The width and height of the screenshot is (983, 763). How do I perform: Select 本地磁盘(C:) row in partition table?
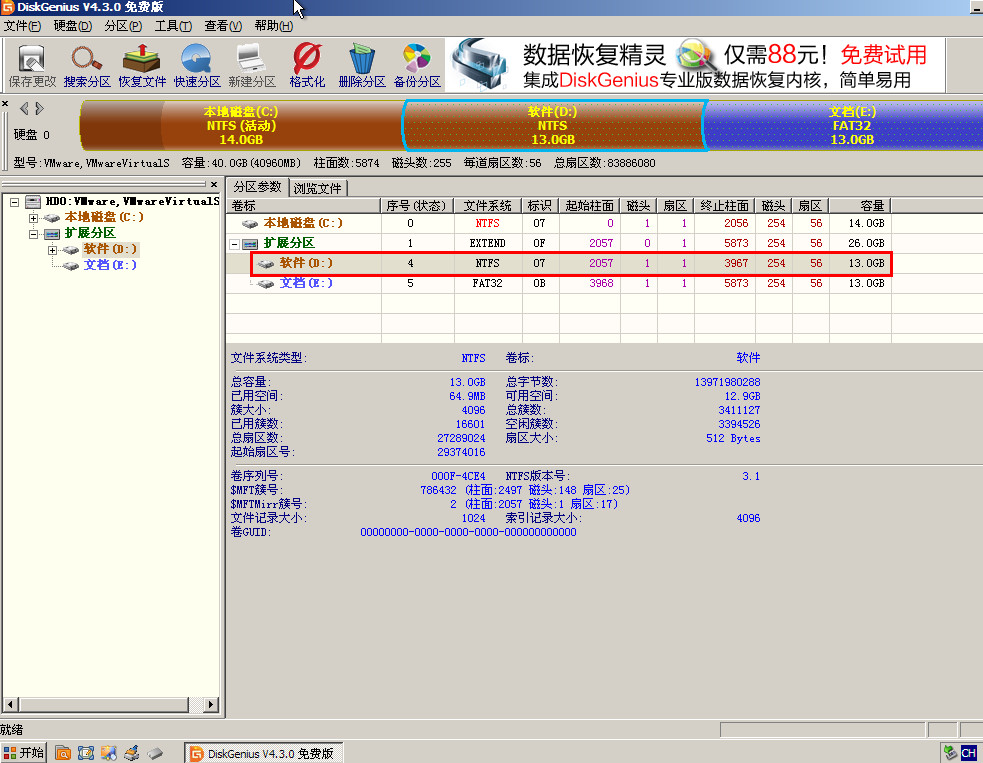click(558, 223)
